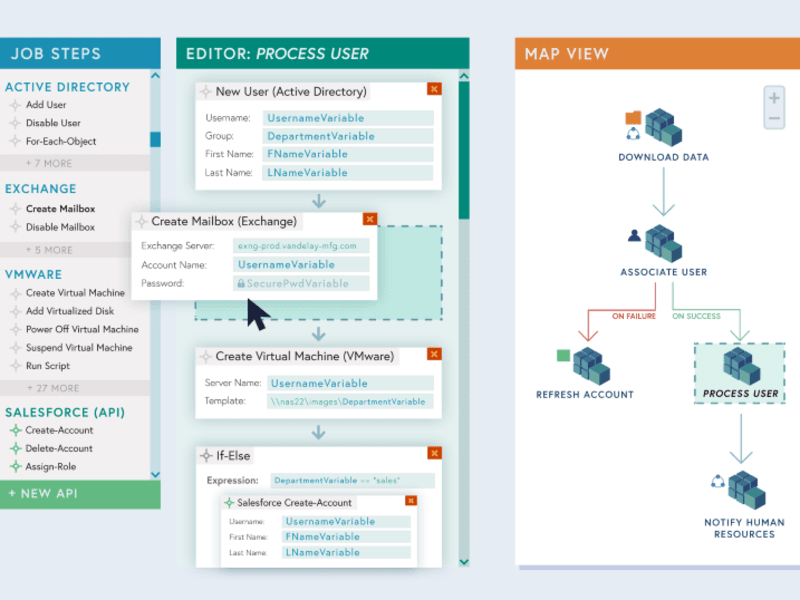Viewport: 800px width, 600px height.
Task: Click the Template path field
Action: click(x=350, y=402)
